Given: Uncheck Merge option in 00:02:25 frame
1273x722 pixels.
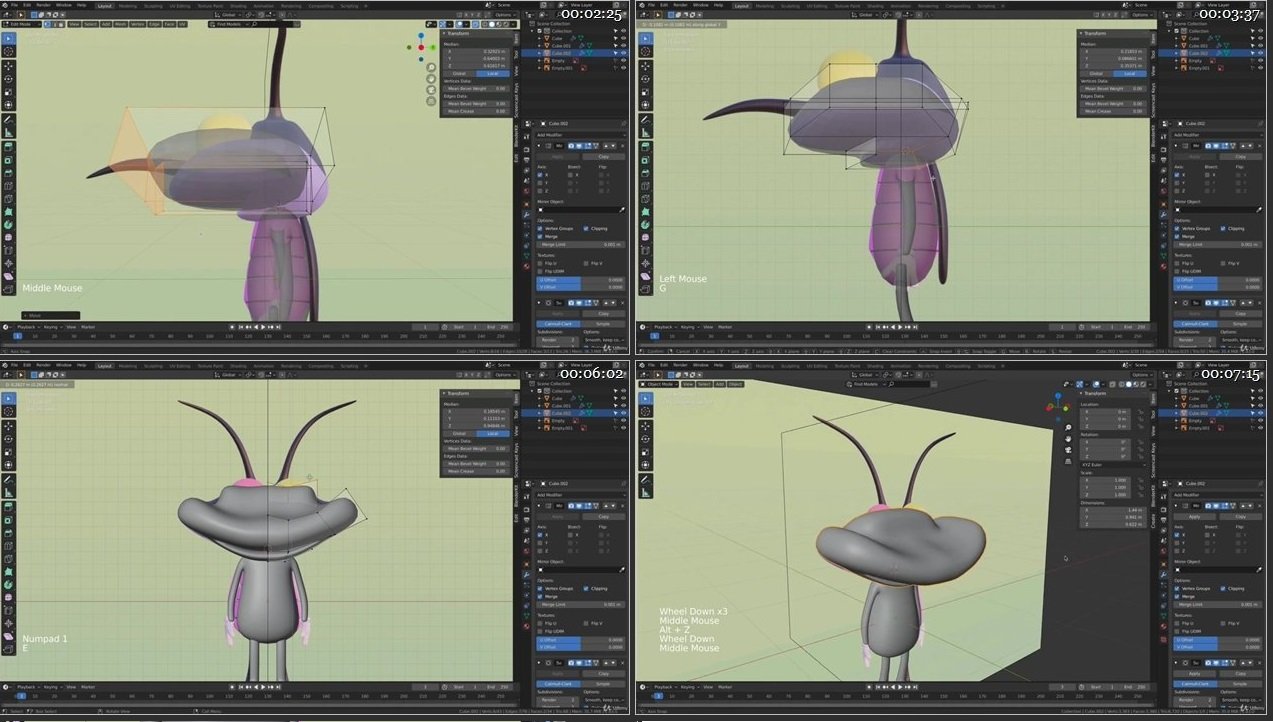Looking at the screenshot, I should tap(540, 237).
